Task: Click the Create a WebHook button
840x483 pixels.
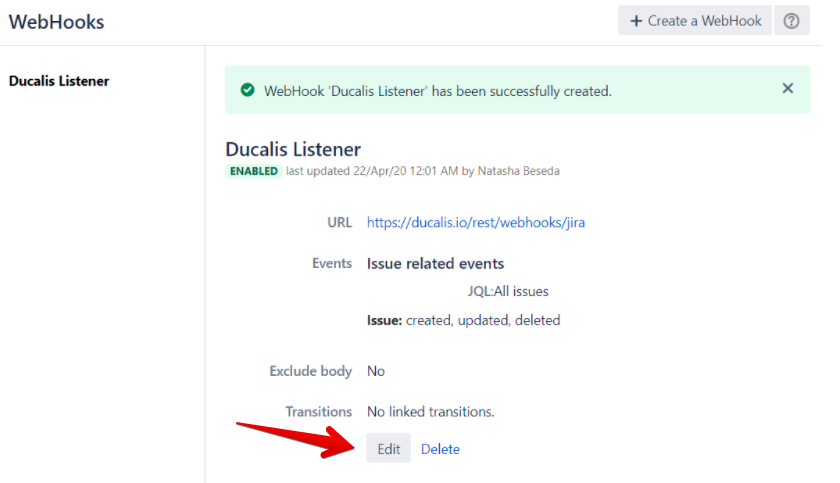Action: 695,20
